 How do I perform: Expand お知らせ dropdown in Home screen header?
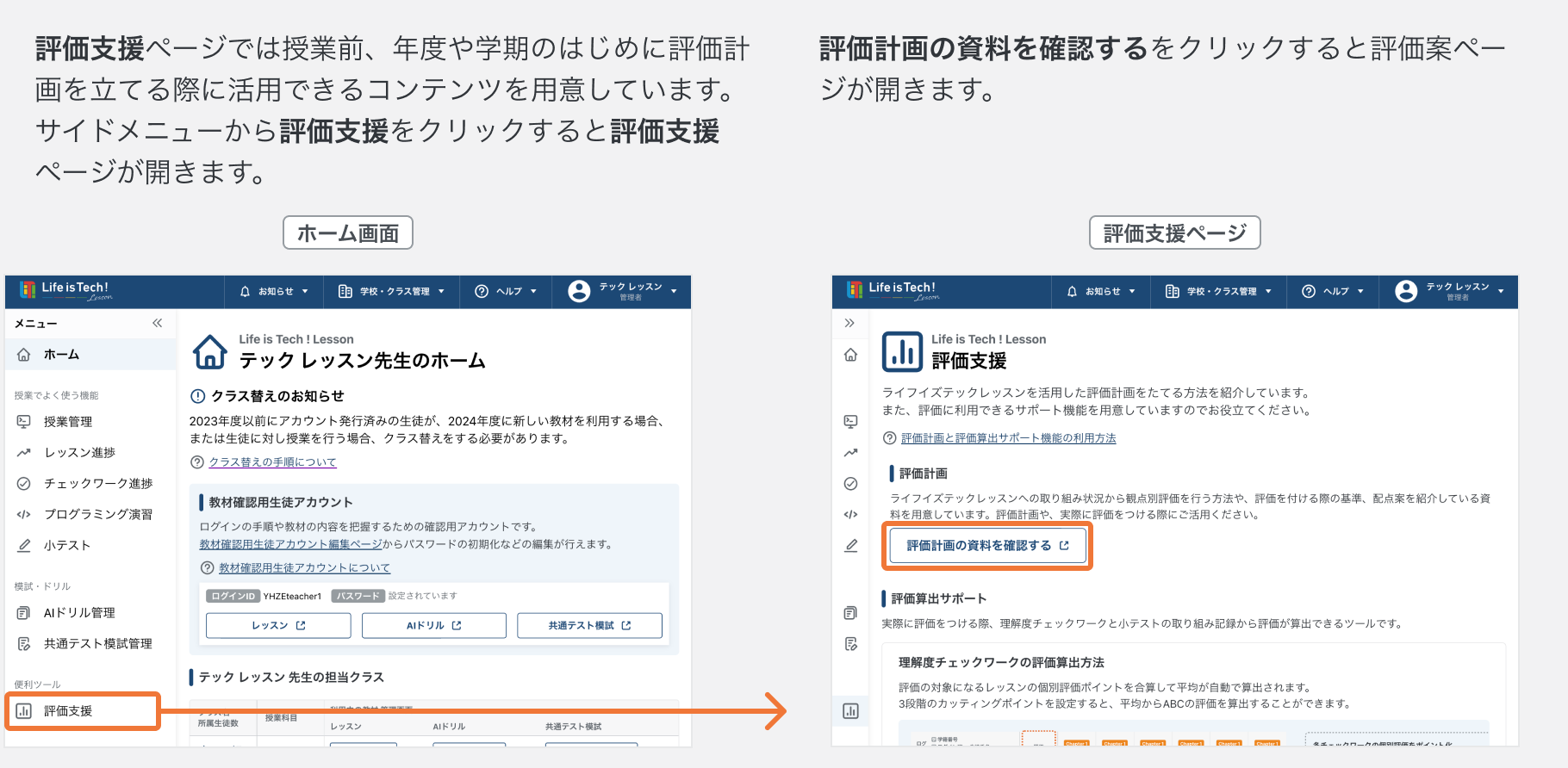click(x=305, y=291)
